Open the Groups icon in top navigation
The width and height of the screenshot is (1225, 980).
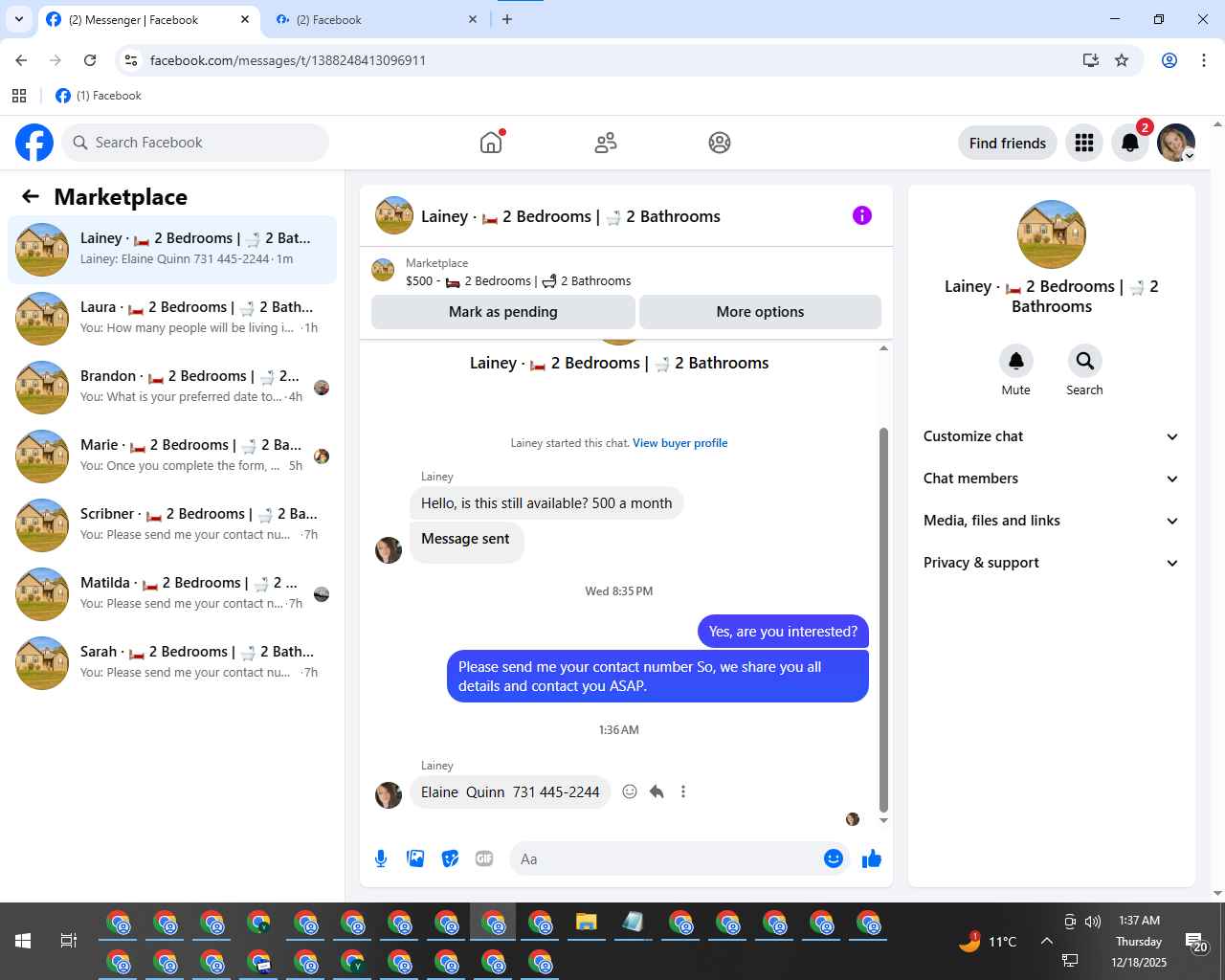tap(720, 143)
